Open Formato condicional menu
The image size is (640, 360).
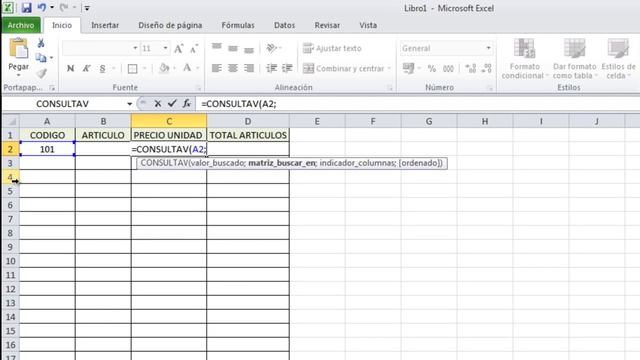[524, 59]
